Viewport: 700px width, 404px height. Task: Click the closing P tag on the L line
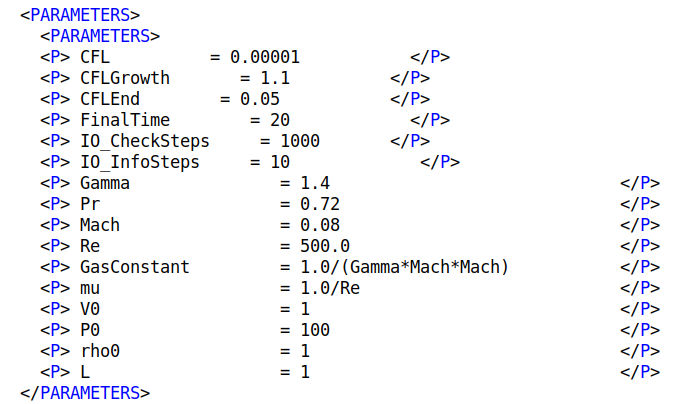click(x=640, y=372)
